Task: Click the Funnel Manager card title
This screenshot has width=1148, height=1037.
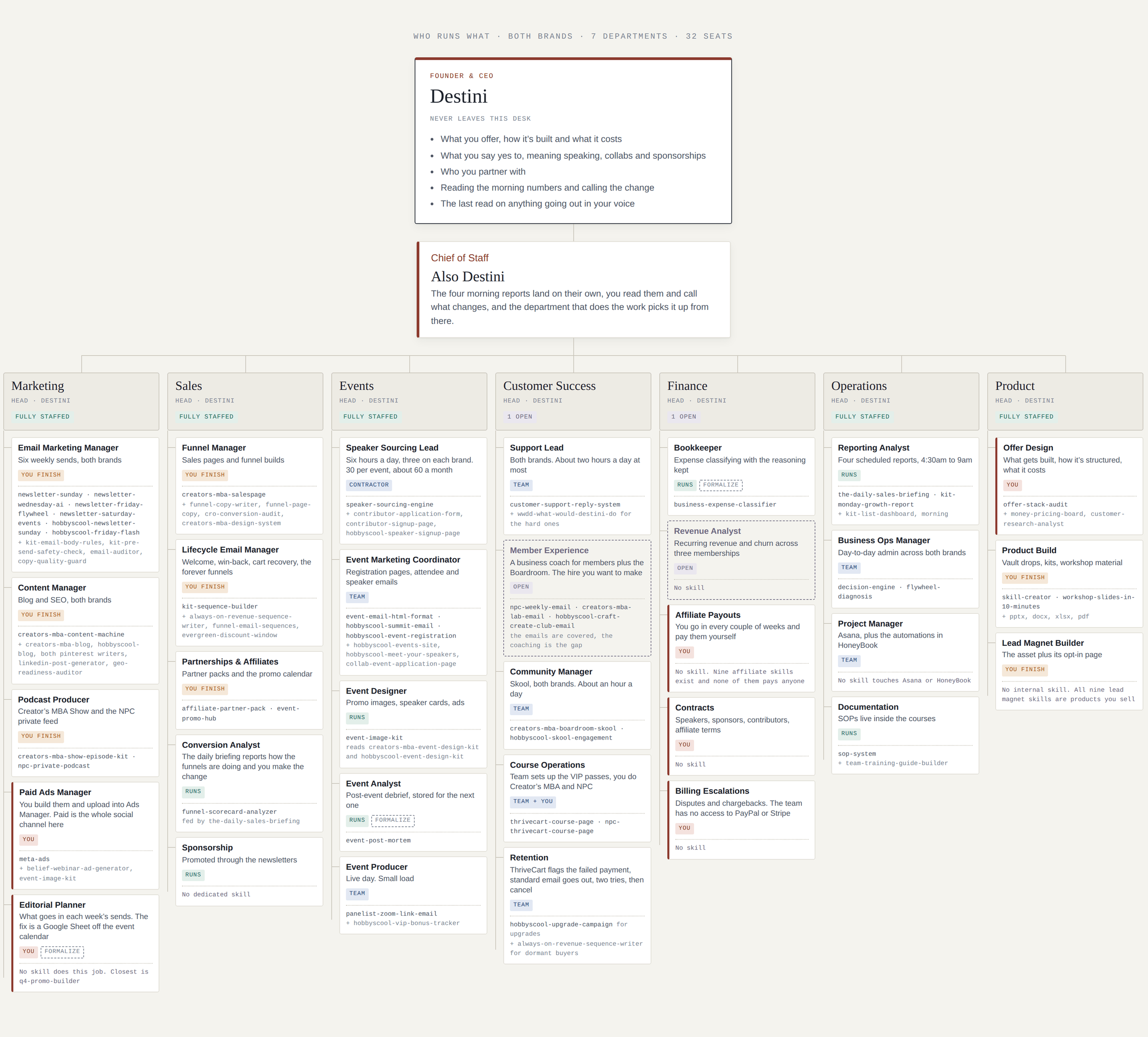Action: (214, 448)
